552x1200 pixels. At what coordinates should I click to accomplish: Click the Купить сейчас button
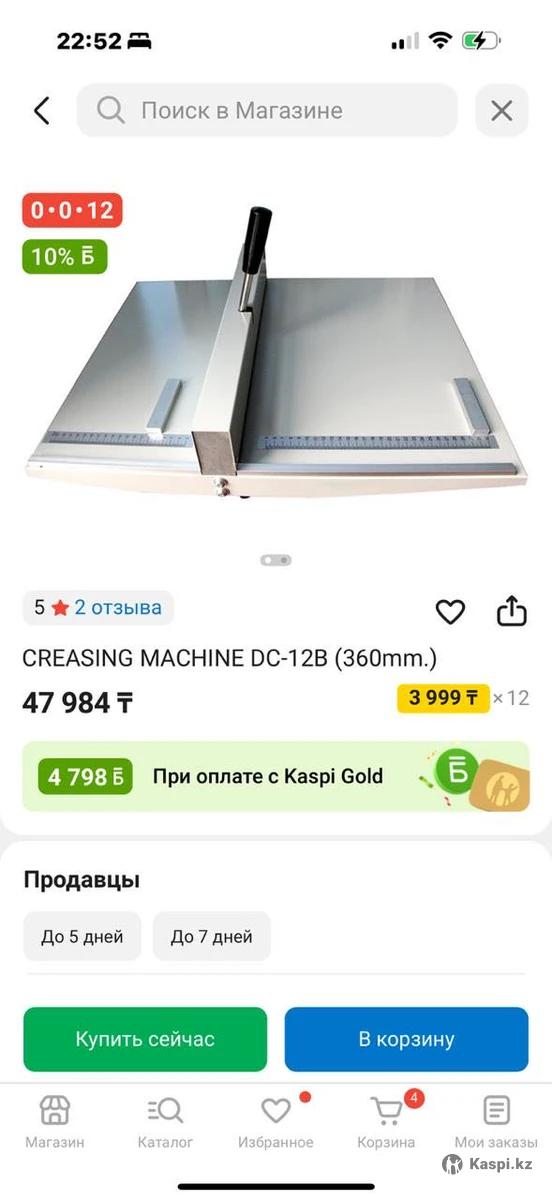point(145,1039)
